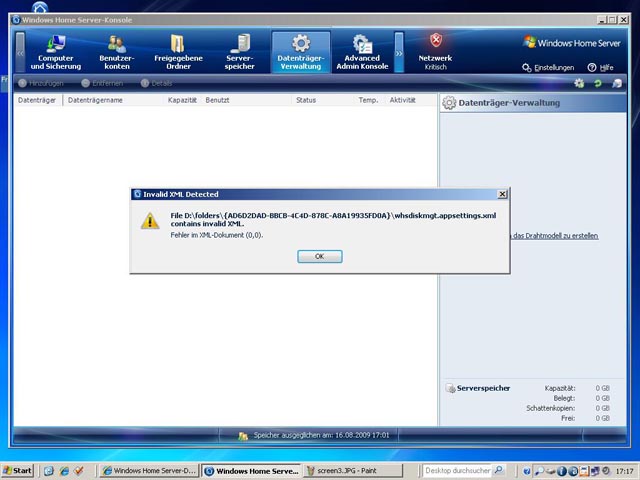Switch to Freigegebene Ordner tab
640x480 pixels.
point(178,52)
